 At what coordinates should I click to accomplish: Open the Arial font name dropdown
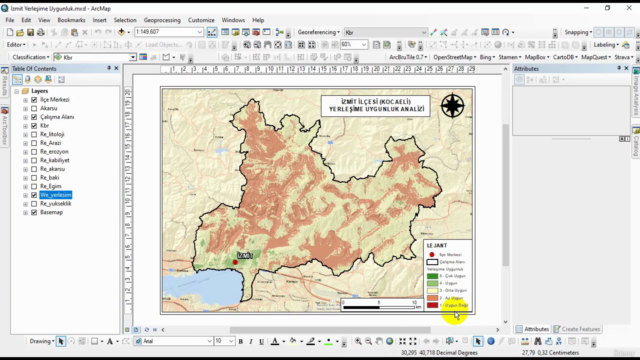(x=209, y=341)
